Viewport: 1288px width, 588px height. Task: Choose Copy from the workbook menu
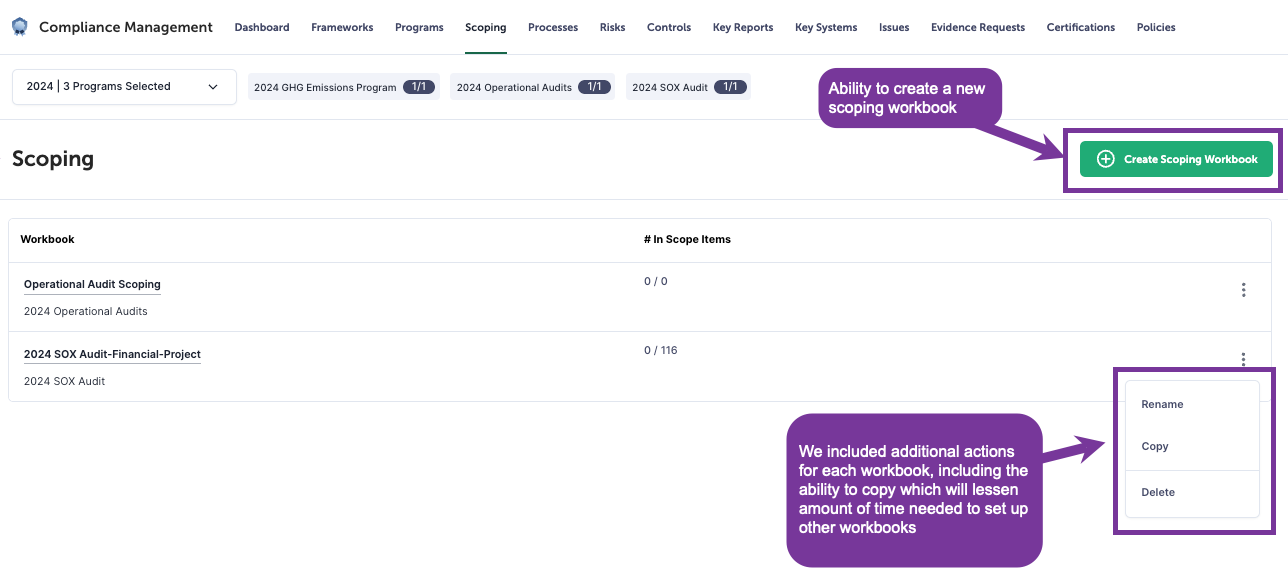pos(1155,447)
